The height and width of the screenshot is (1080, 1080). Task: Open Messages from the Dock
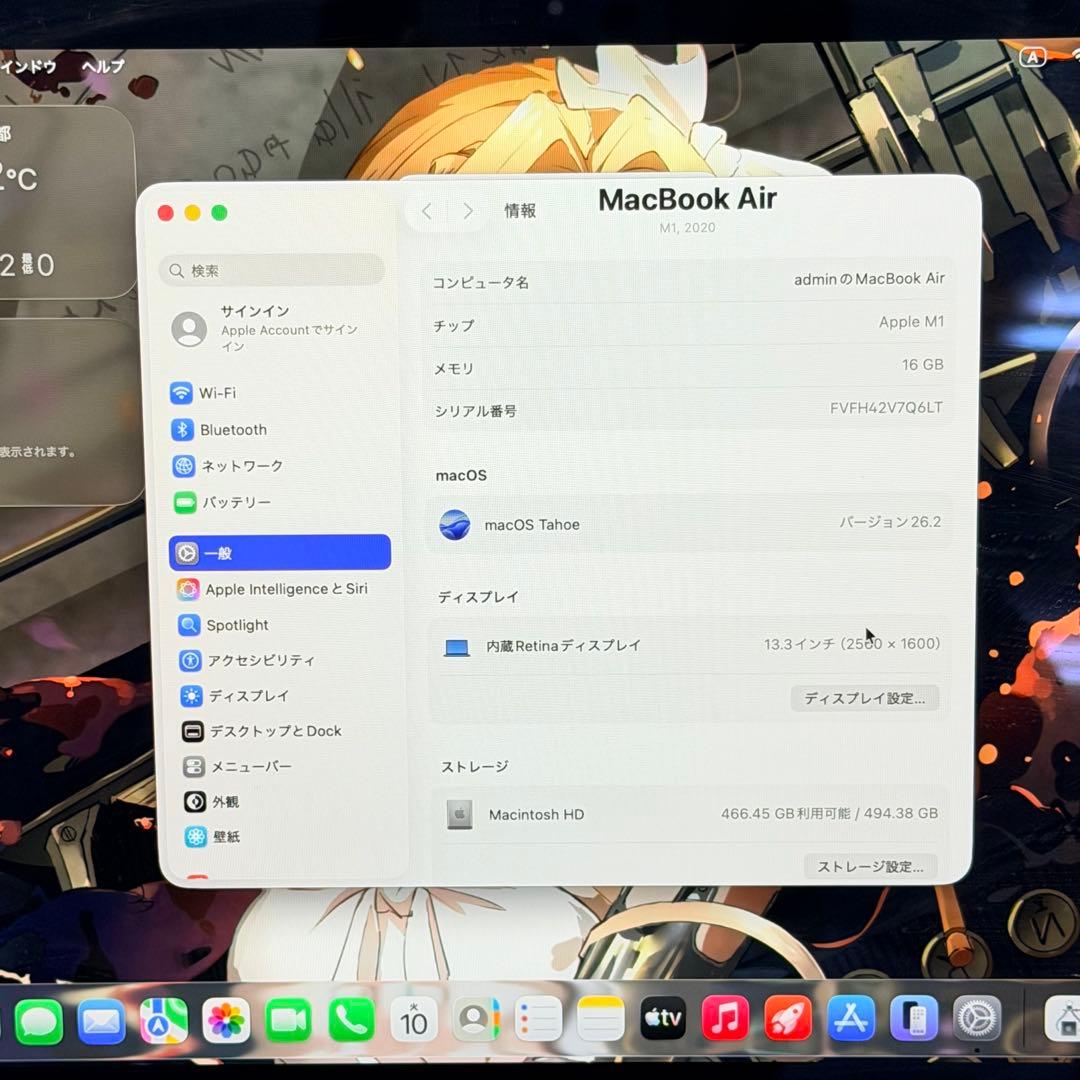[39, 1021]
